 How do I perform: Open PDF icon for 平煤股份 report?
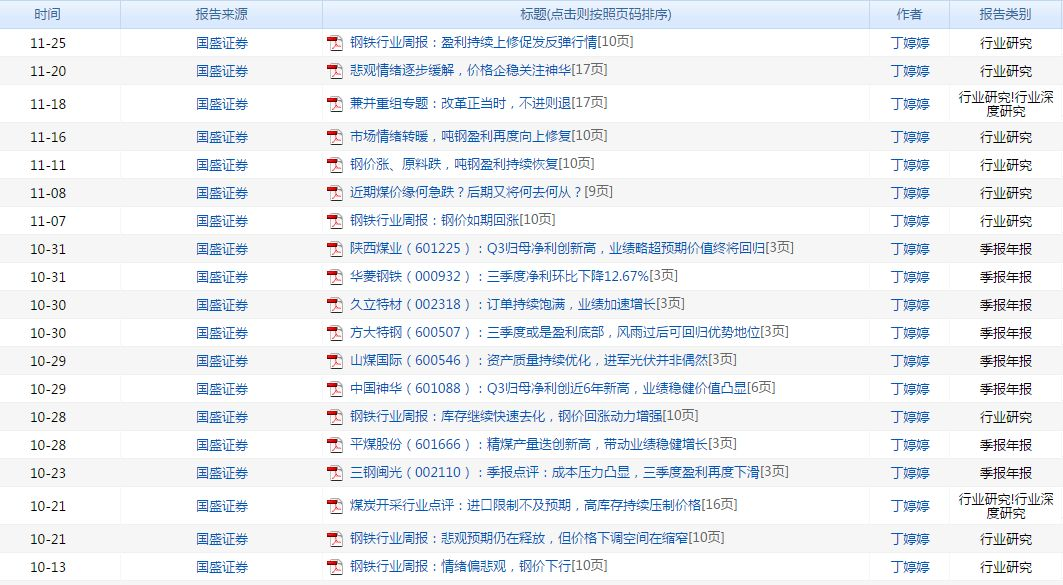pyautogui.click(x=335, y=445)
